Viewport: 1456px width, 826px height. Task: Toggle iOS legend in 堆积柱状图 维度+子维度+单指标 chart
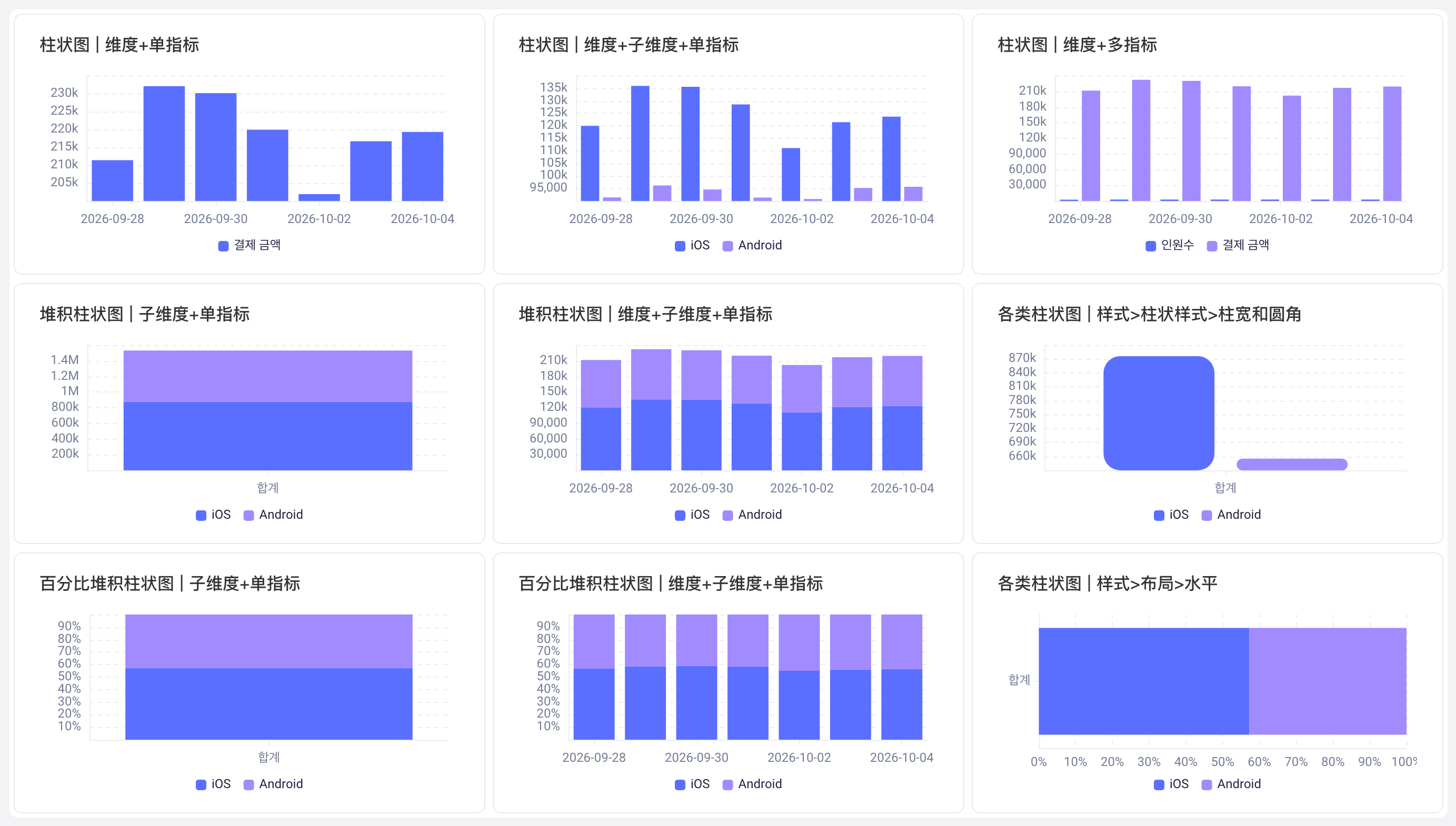[692, 515]
